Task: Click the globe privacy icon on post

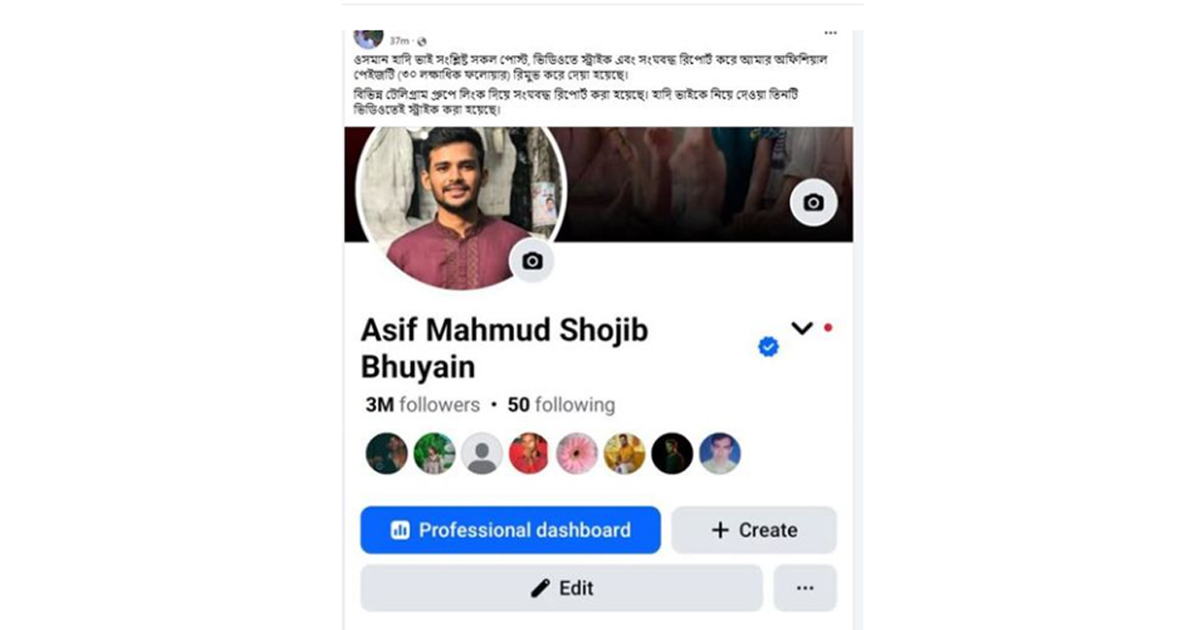Action: pyautogui.click(x=422, y=41)
